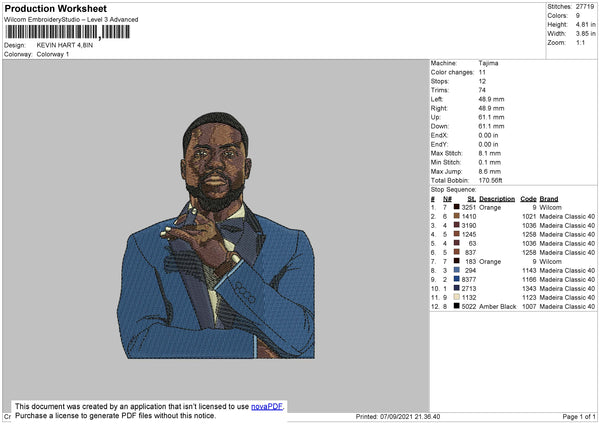Viewport: 600px width, 424px height.
Task: Click the Right: label
Action: click(439, 108)
